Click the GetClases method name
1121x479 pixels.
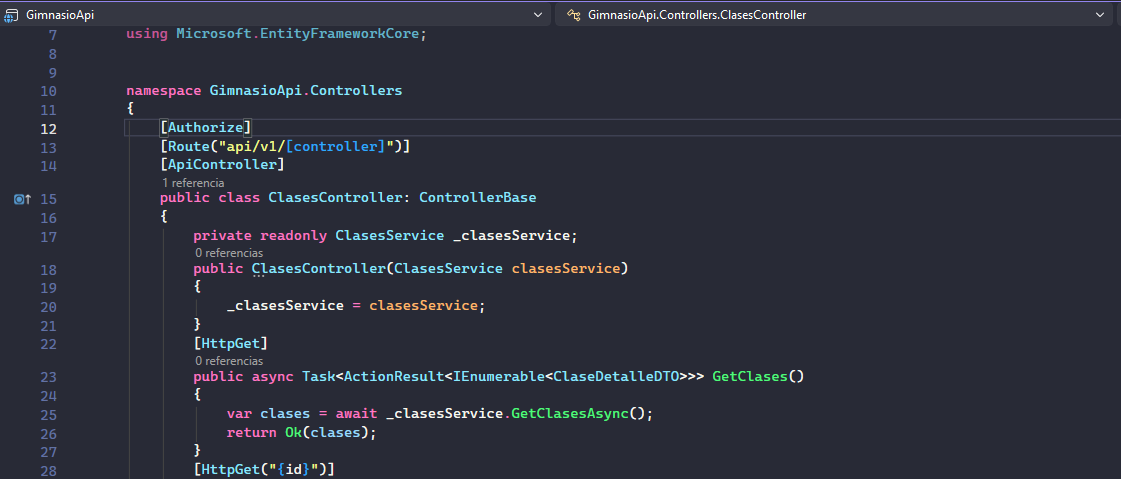click(750, 377)
